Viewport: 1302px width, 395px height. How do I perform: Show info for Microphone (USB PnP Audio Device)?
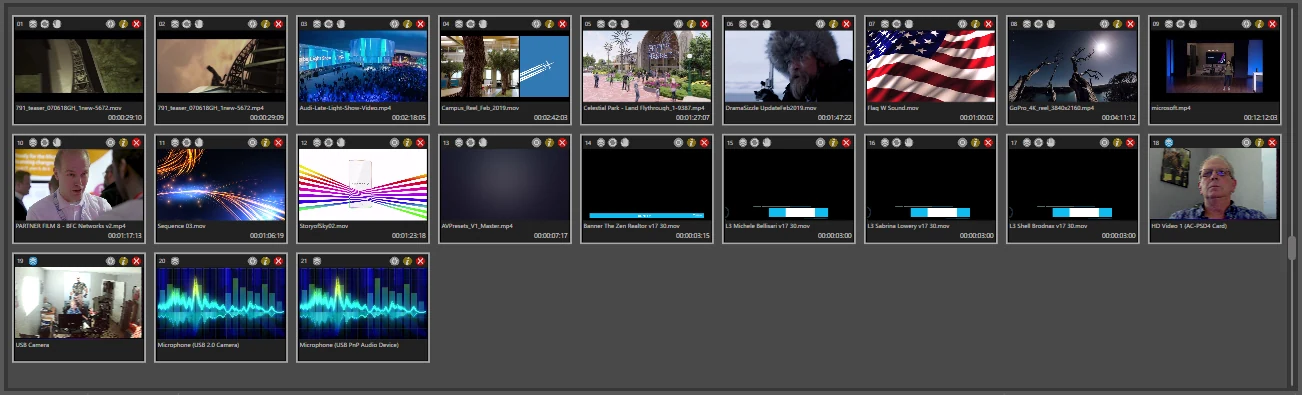tap(407, 261)
